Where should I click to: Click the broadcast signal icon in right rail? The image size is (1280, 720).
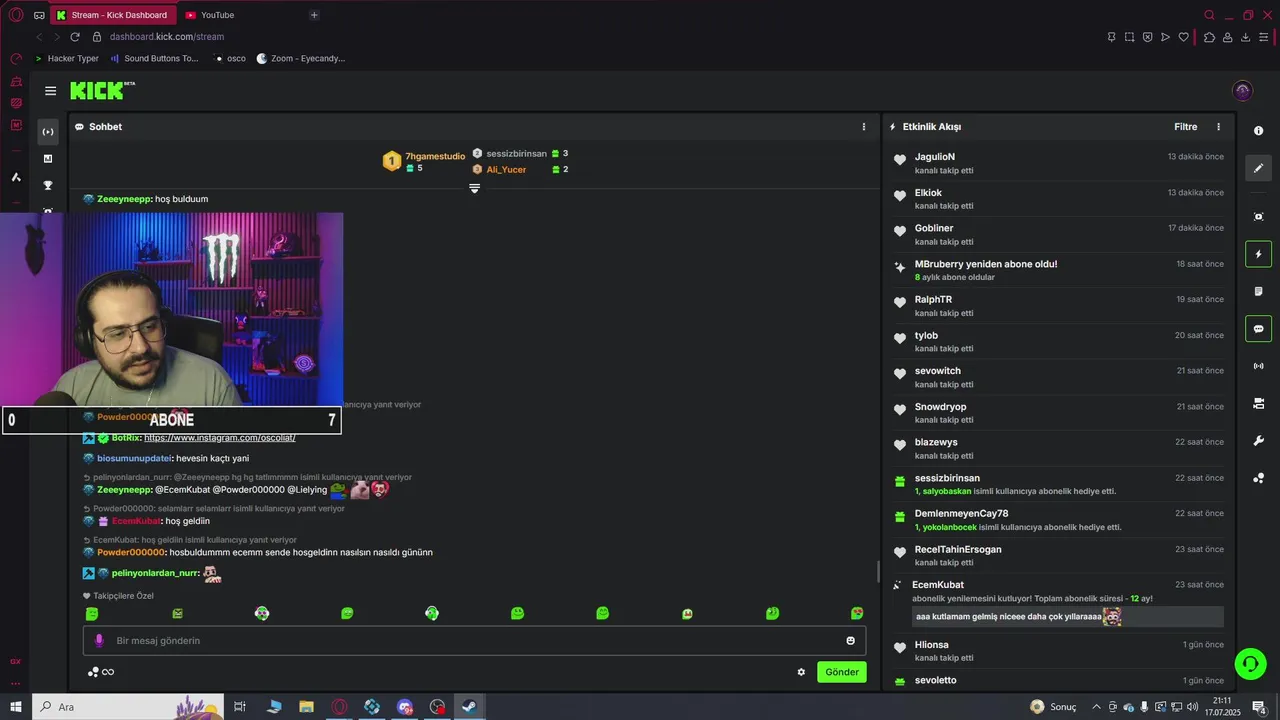point(1258,366)
